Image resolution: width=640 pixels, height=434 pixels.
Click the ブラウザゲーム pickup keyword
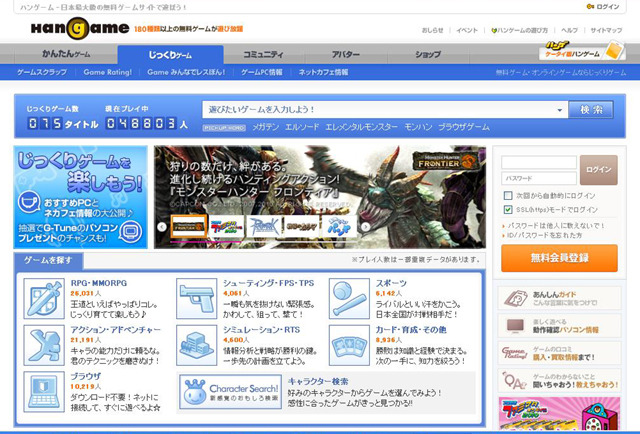point(464,127)
